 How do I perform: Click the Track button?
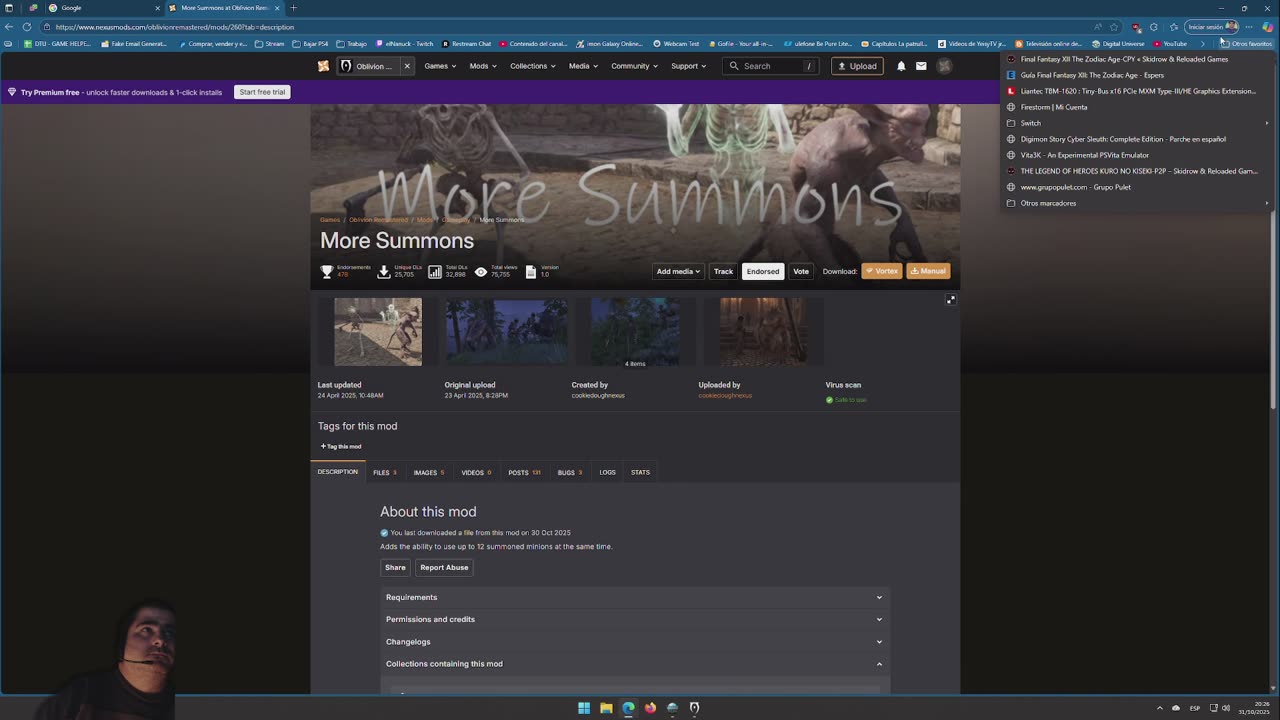coord(723,271)
